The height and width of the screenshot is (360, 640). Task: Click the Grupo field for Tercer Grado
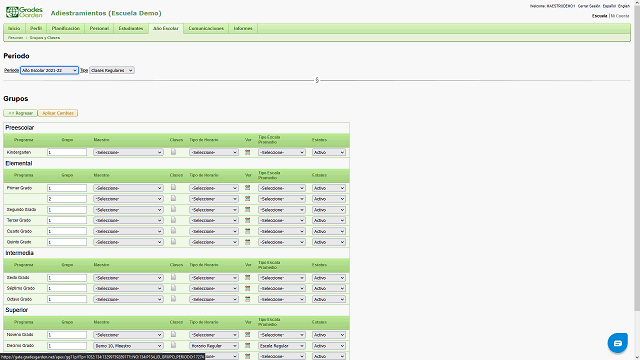67,220
